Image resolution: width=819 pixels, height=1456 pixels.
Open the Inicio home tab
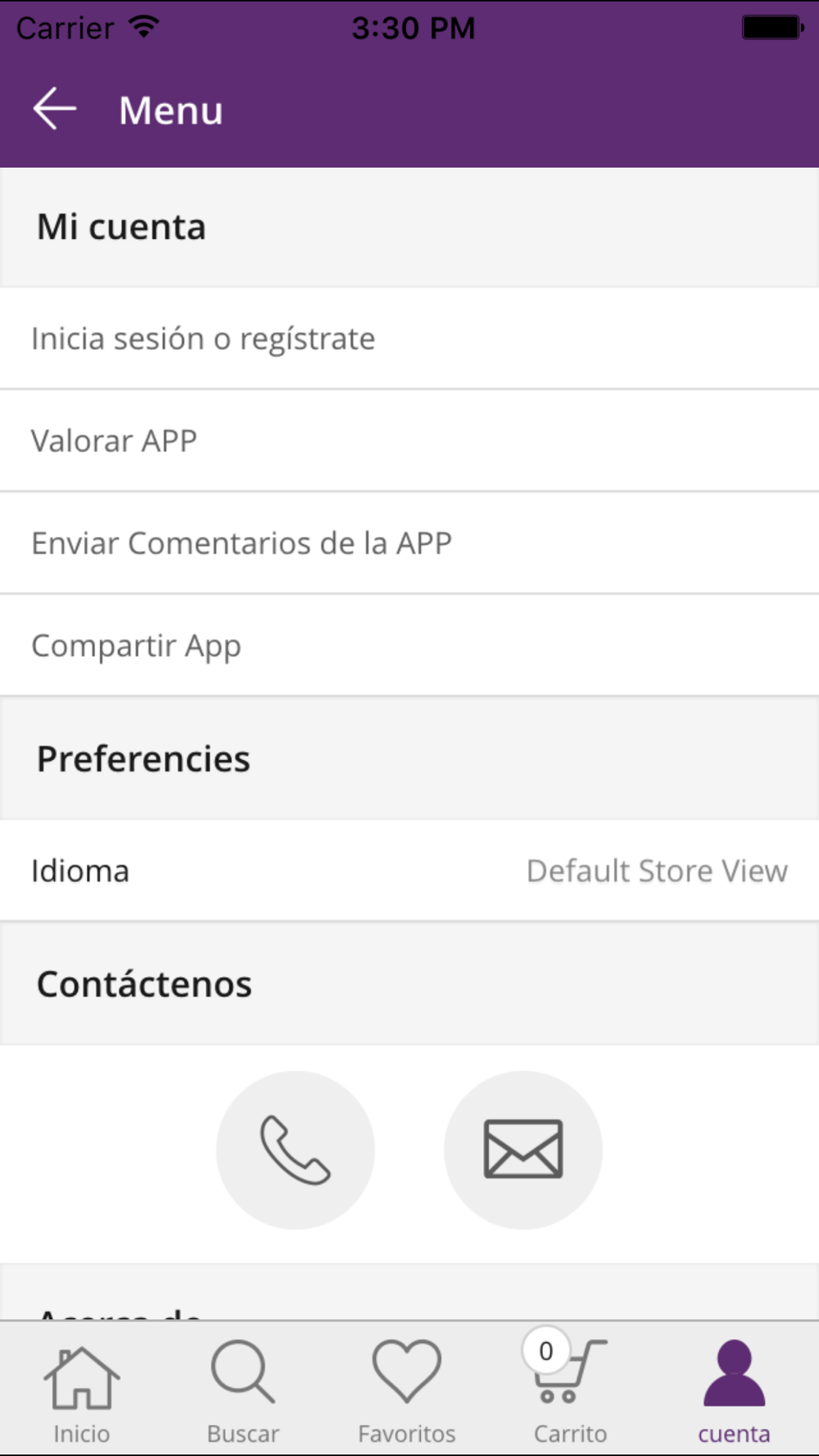(81, 1390)
